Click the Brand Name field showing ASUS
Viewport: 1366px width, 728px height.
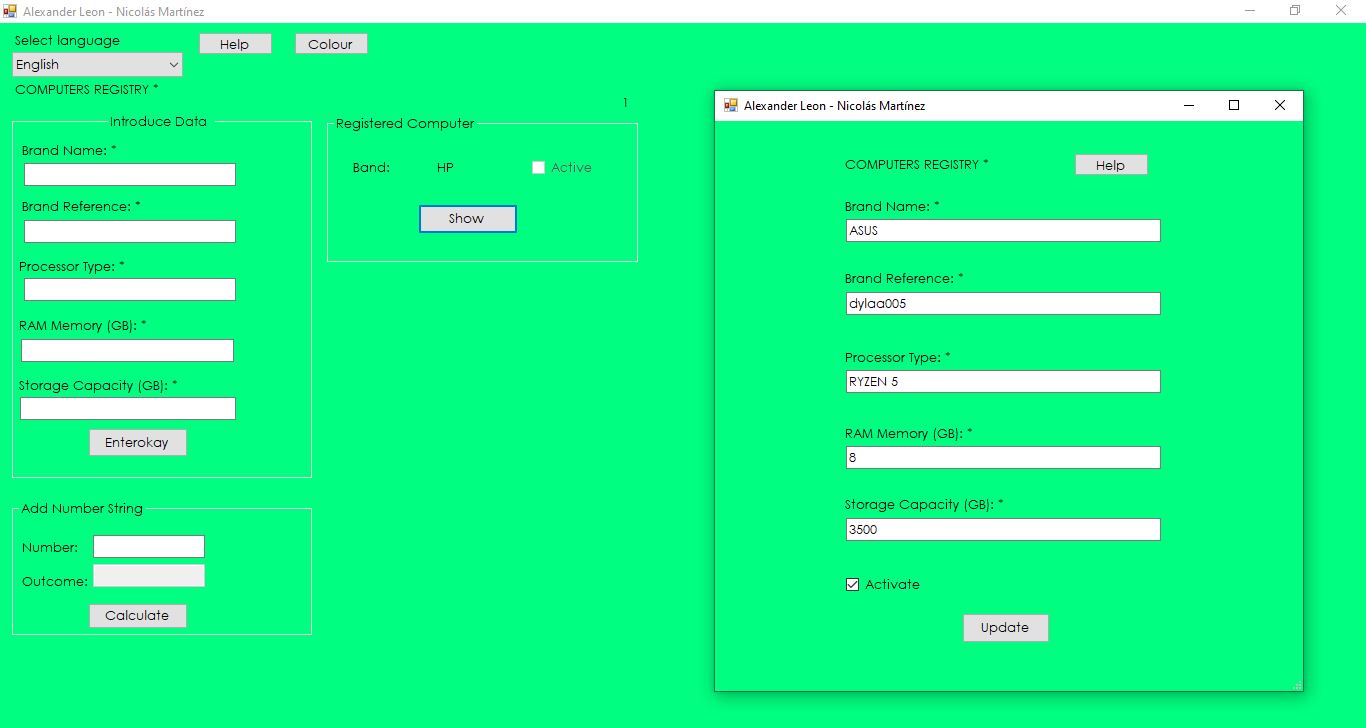[x=1001, y=230]
